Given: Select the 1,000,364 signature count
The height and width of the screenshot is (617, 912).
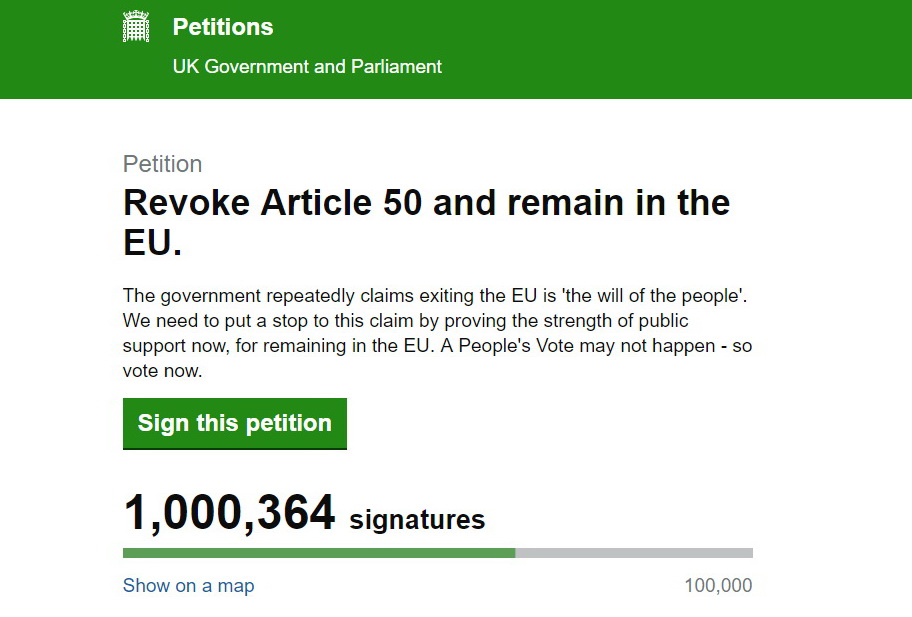Looking at the screenshot, I should [229, 514].
